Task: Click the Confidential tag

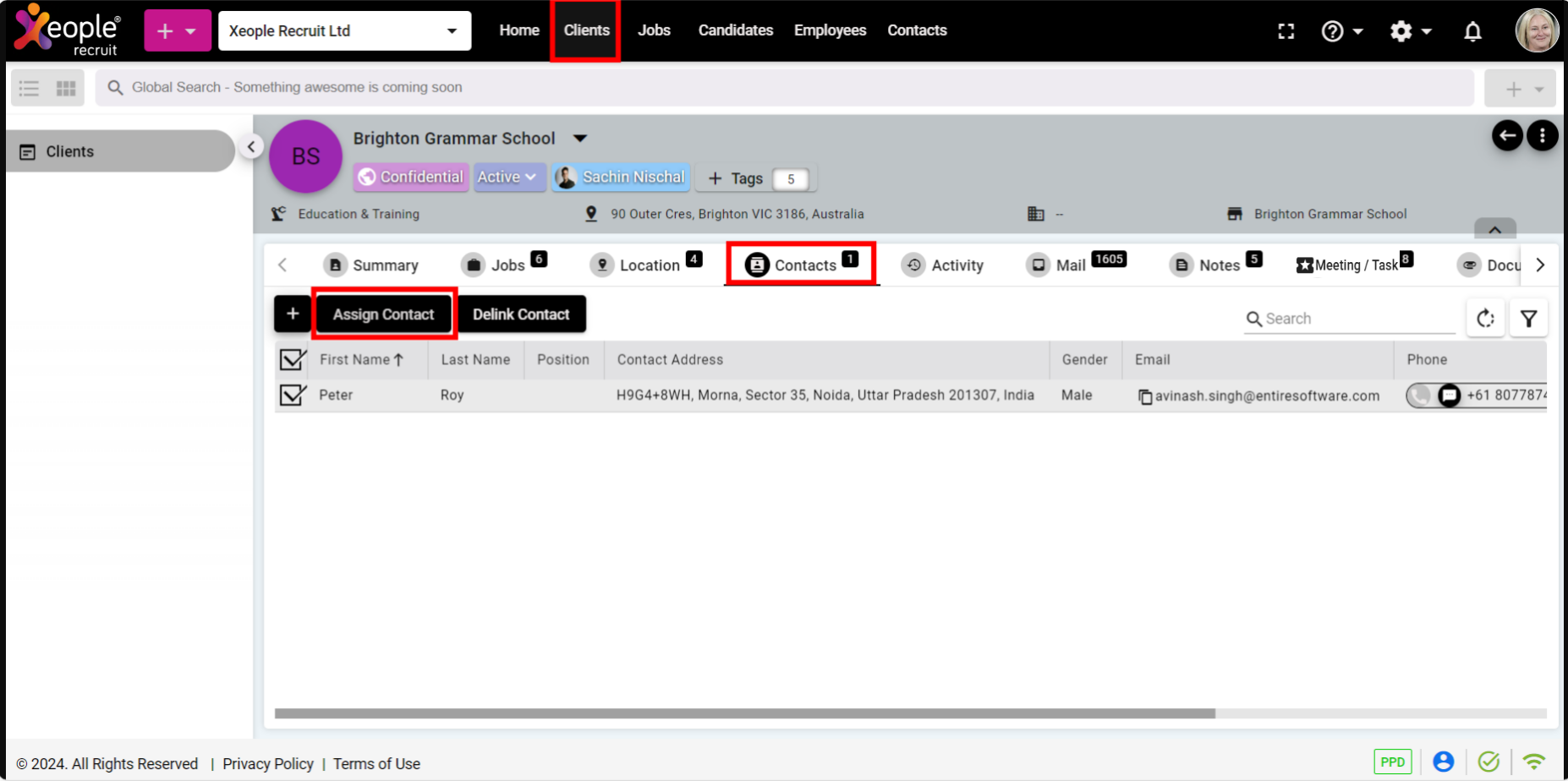Action: point(411,177)
